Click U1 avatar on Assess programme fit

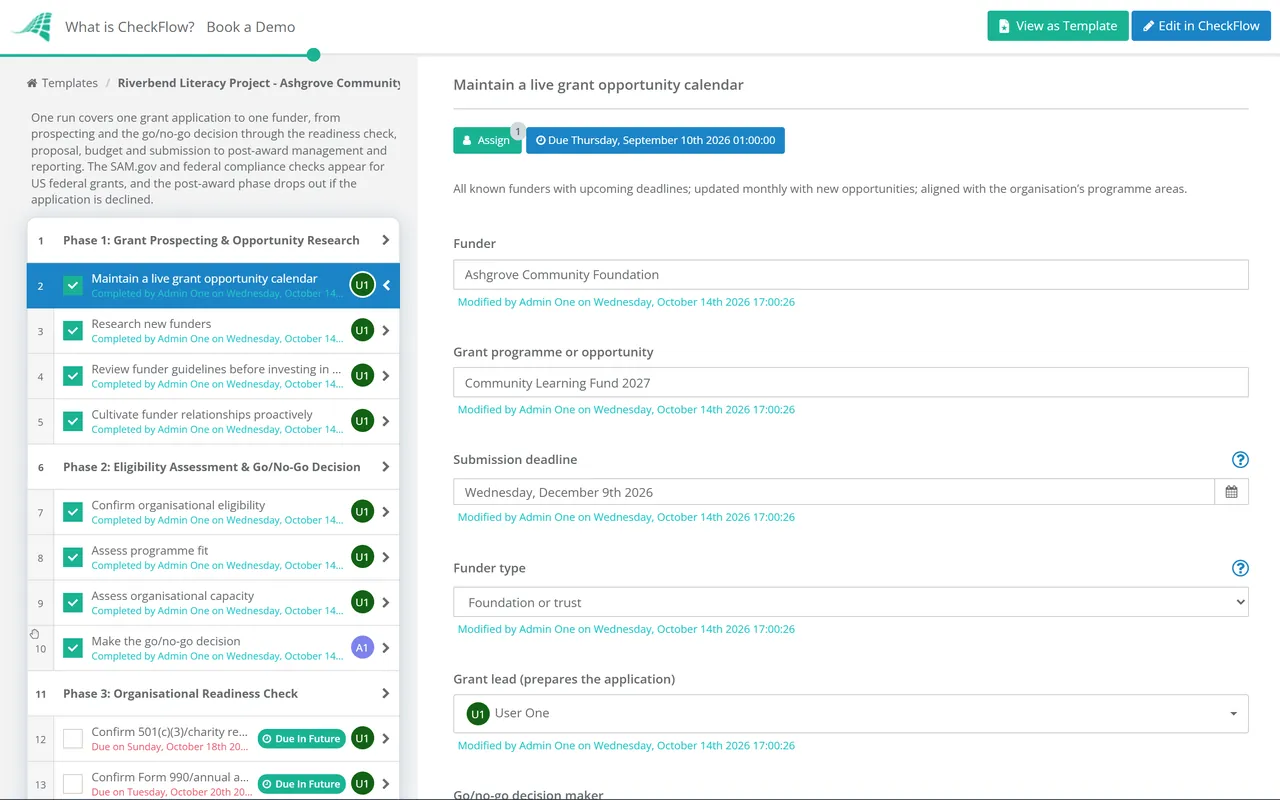coord(362,557)
